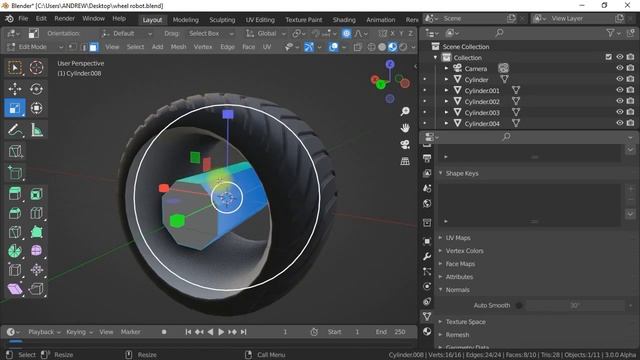The image size is (640, 360).
Task: Hide Camera in viewport with eye icon
Action: pyautogui.click(x=620, y=68)
